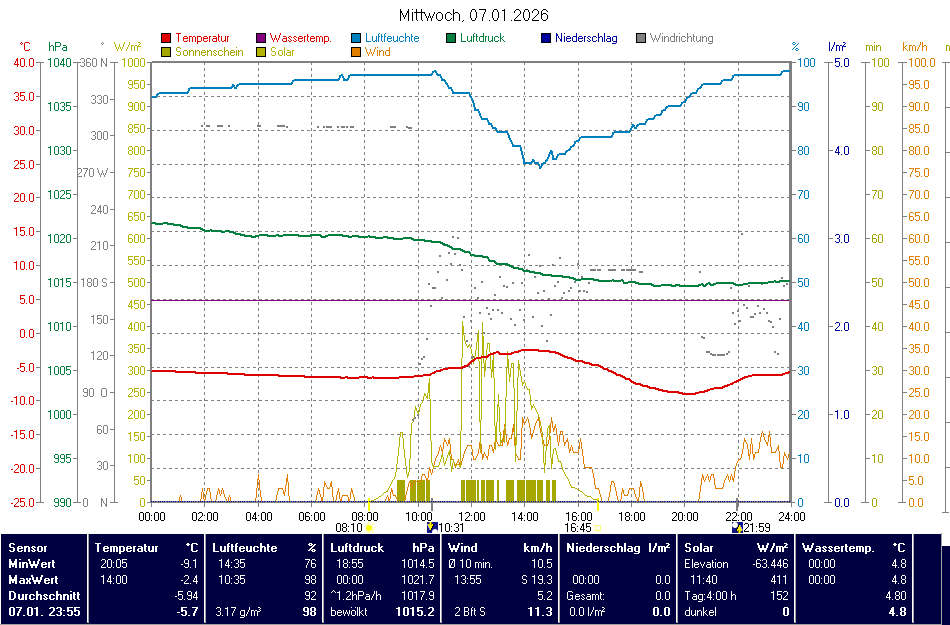Image resolution: width=950 pixels, height=625 pixels.
Task: Click the sunrise icon next to 08:10
Action: tap(369, 528)
